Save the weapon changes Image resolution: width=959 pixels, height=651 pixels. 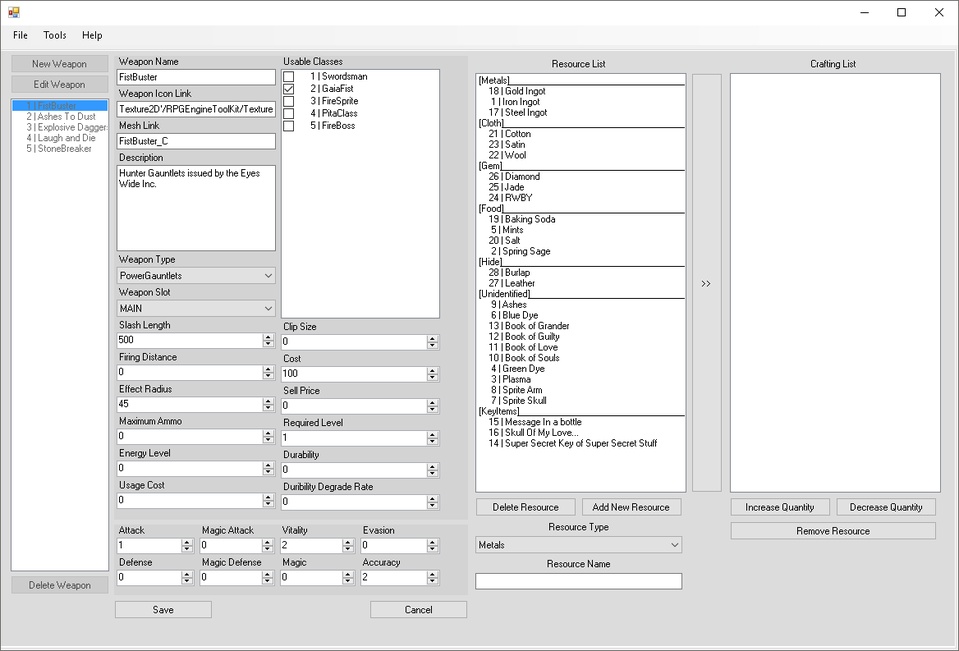pos(163,609)
